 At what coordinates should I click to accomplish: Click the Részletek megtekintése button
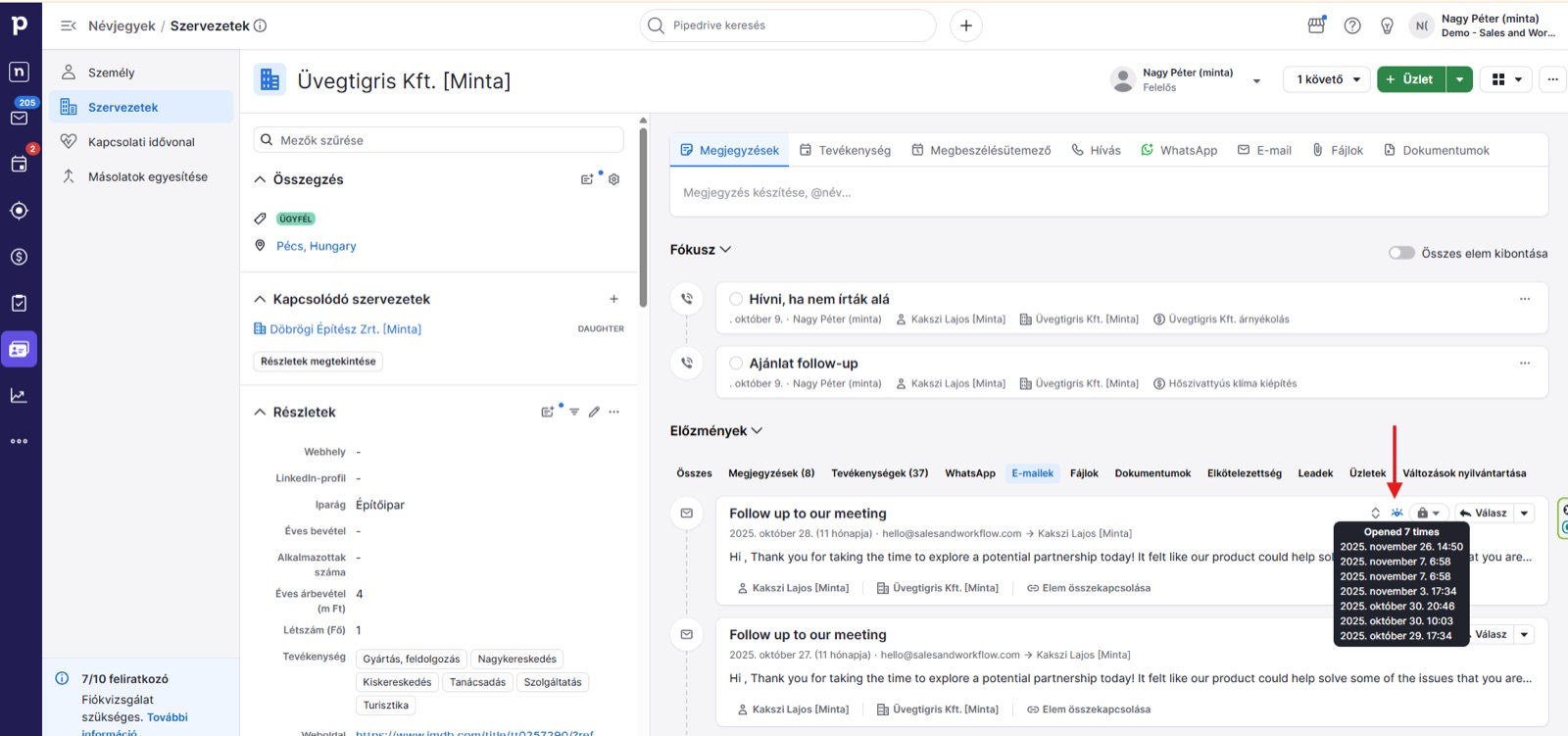pyautogui.click(x=318, y=362)
